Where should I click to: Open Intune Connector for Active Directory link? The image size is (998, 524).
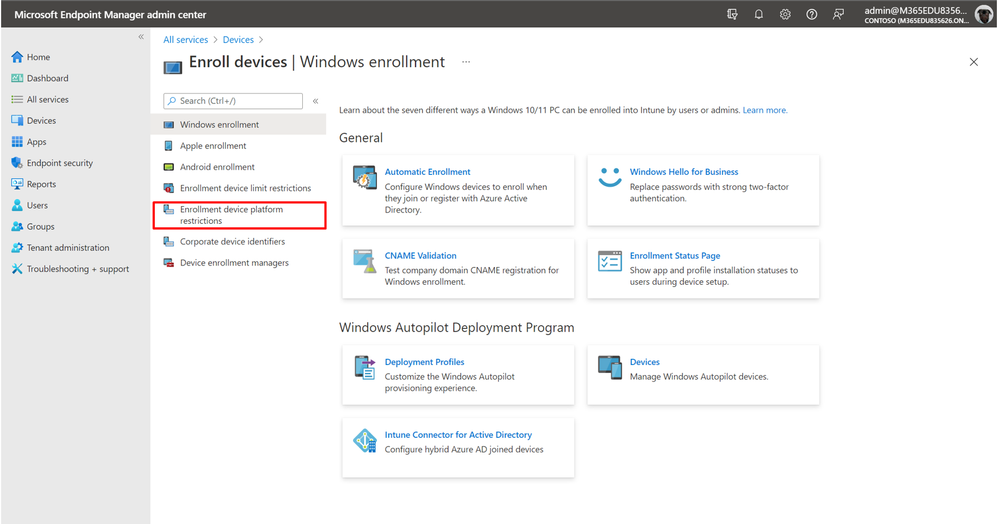458,435
